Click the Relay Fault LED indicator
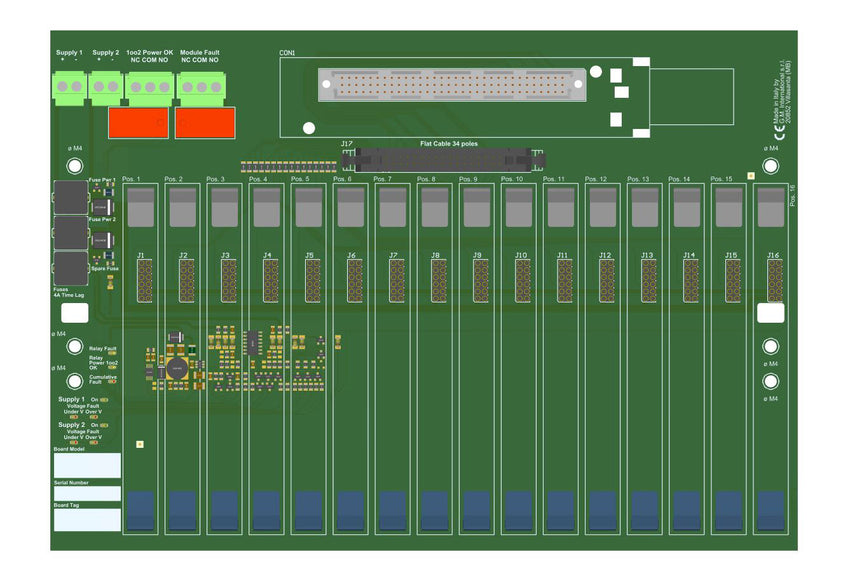Viewport: 850px width, 587px height. [x=112, y=354]
